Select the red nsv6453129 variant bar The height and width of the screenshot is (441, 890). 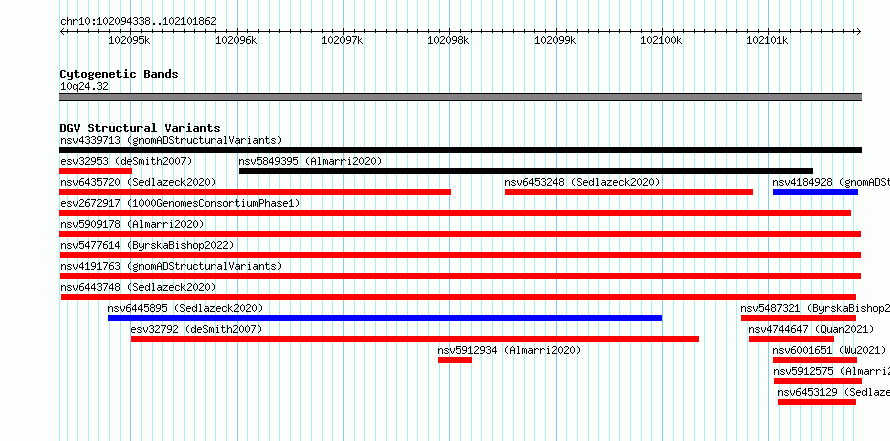point(817,402)
